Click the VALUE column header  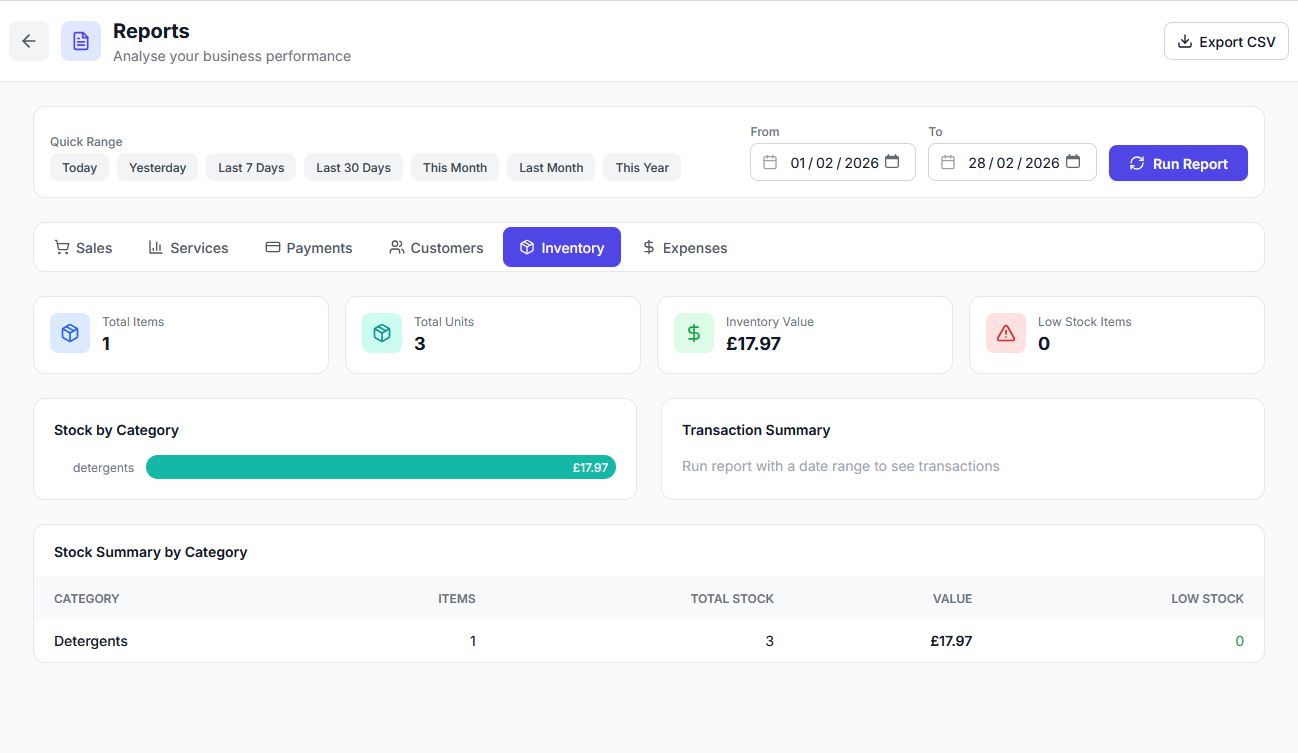coord(952,598)
